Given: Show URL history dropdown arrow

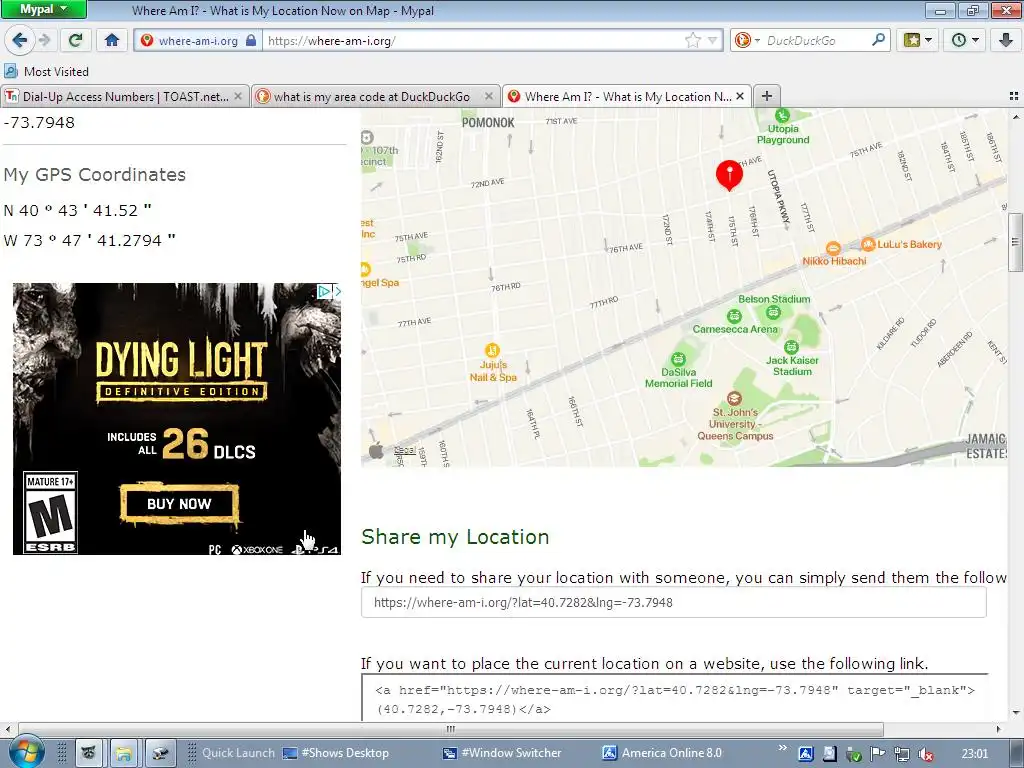Looking at the screenshot, I should (x=712, y=40).
